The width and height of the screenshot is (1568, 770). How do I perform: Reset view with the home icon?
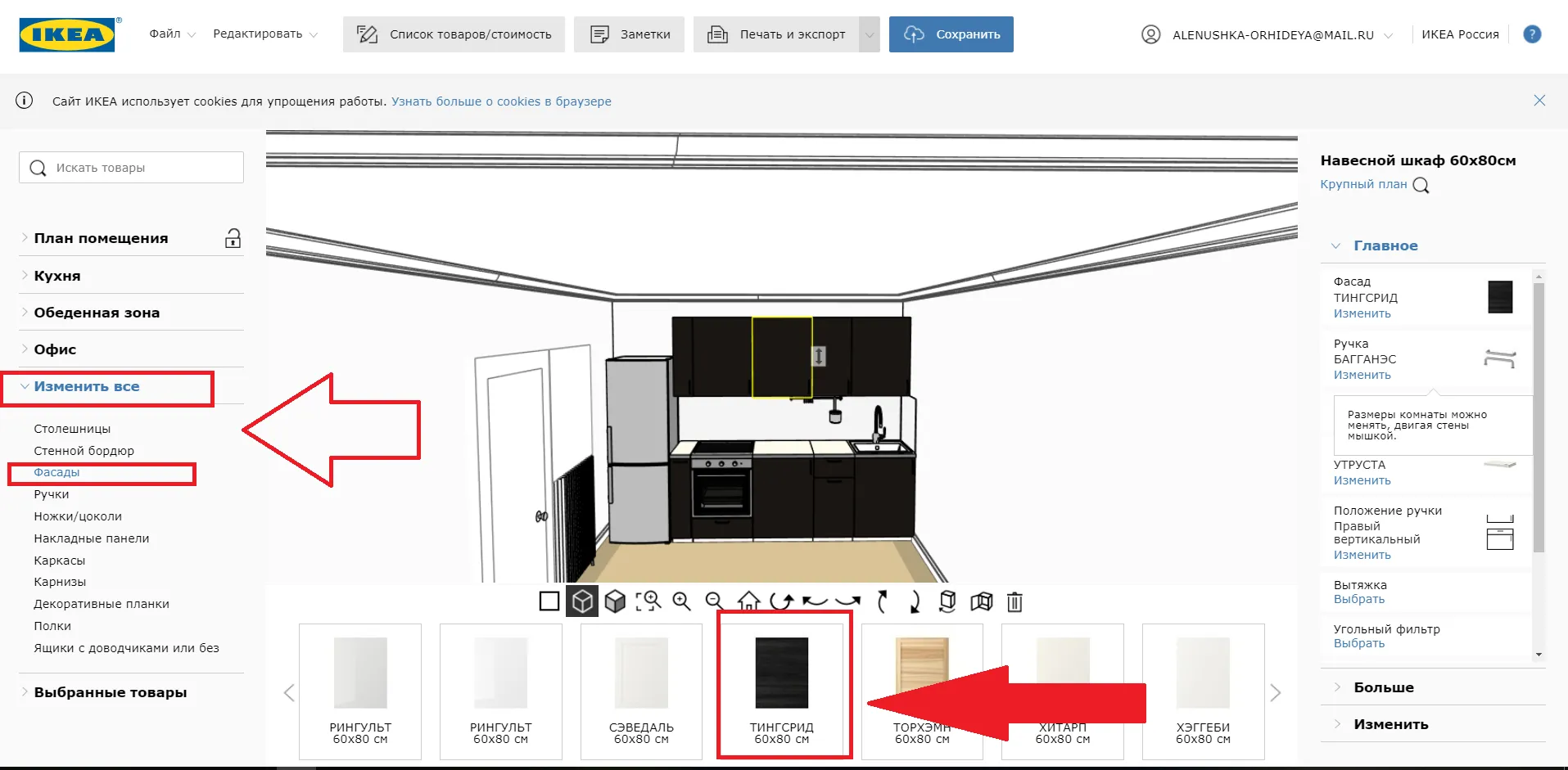[748, 602]
